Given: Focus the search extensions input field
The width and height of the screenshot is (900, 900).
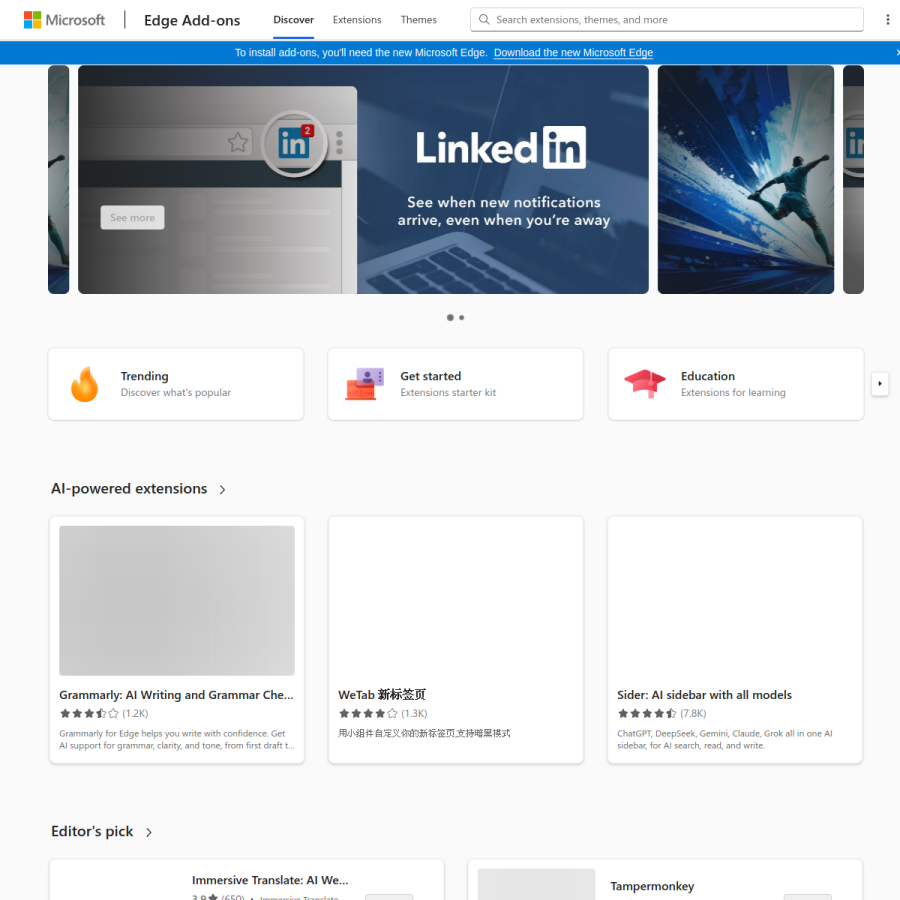Looking at the screenshot, I should 666,20.
